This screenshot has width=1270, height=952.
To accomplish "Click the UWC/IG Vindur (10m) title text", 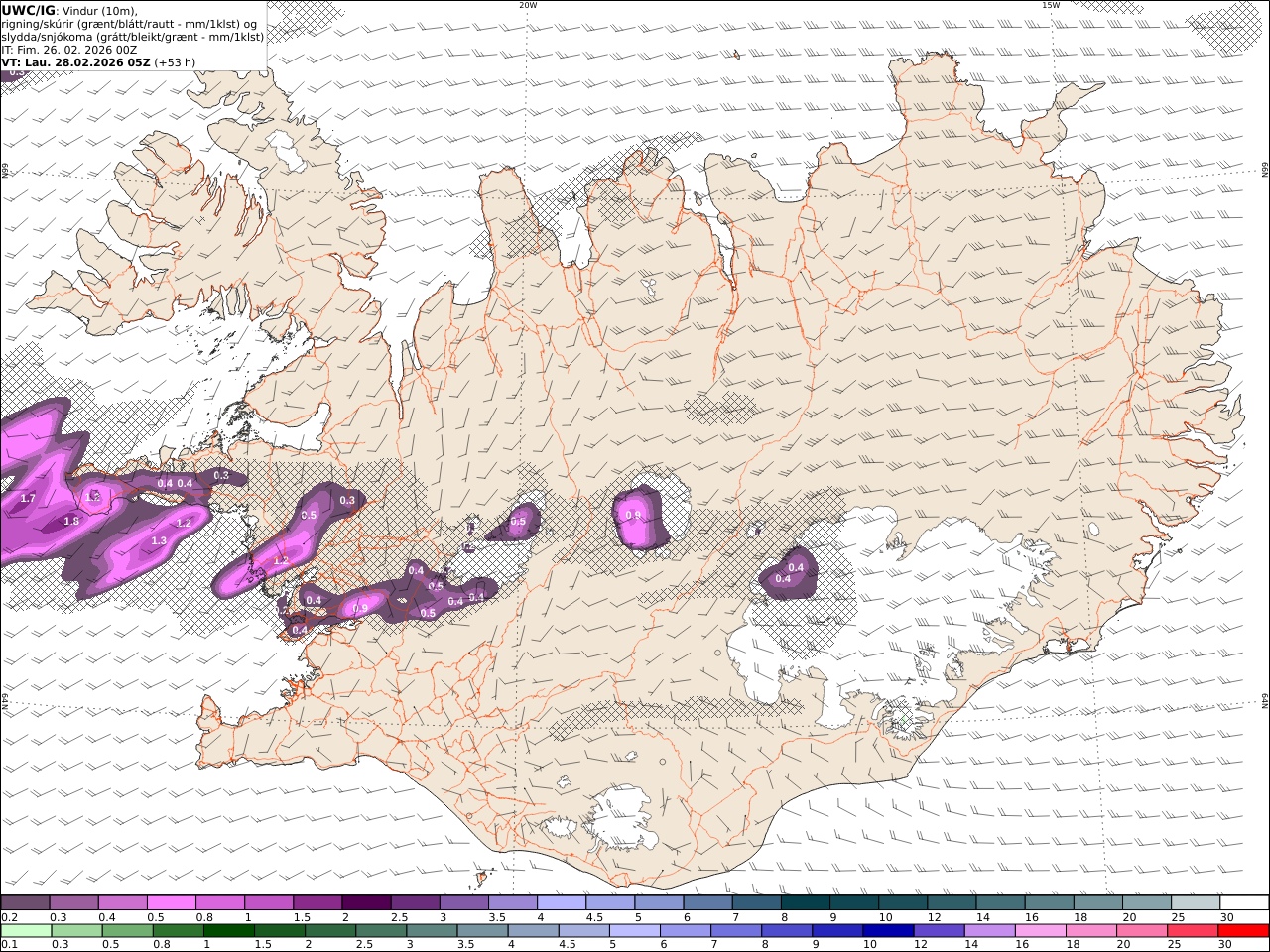I will 70,11.
